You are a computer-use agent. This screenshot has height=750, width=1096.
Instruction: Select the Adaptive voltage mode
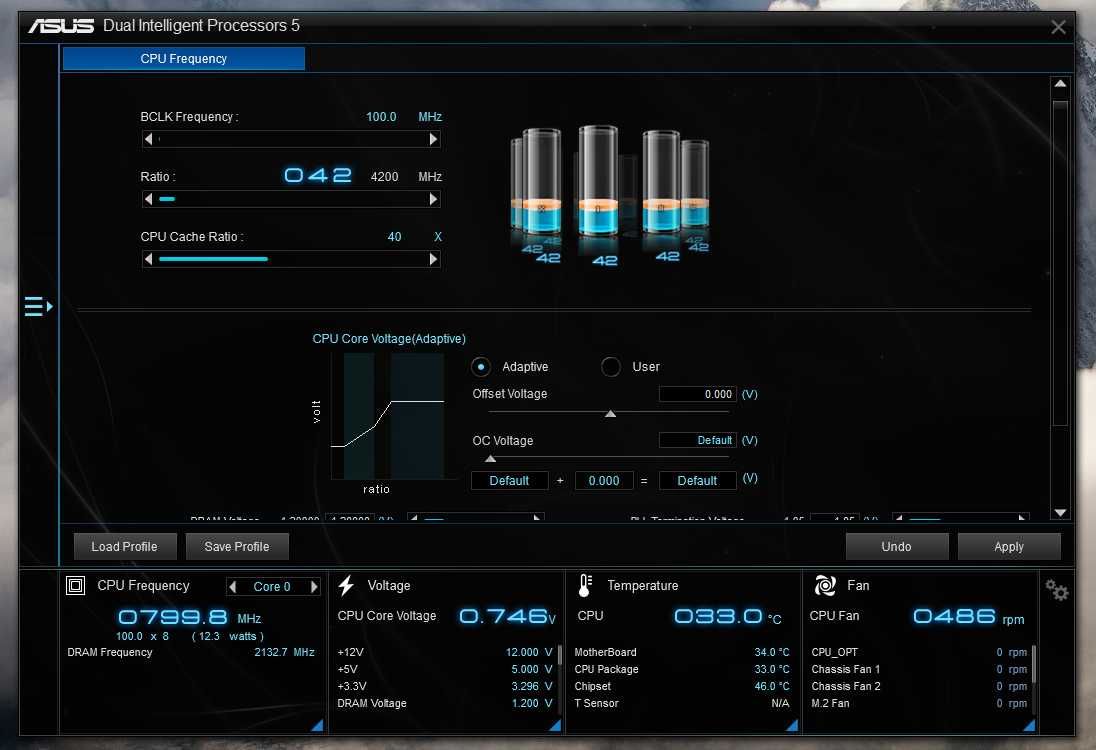[480, 366]
